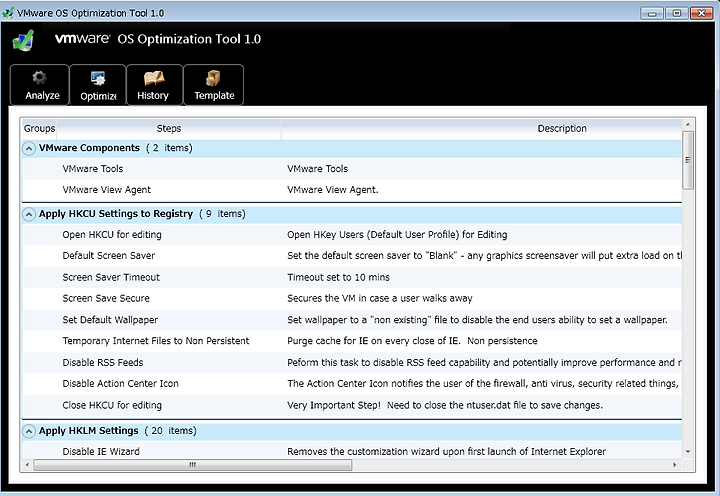Click 'Peform this task to disable RSS' description
This screenshot has height=496, width=720.
point(484,363)
